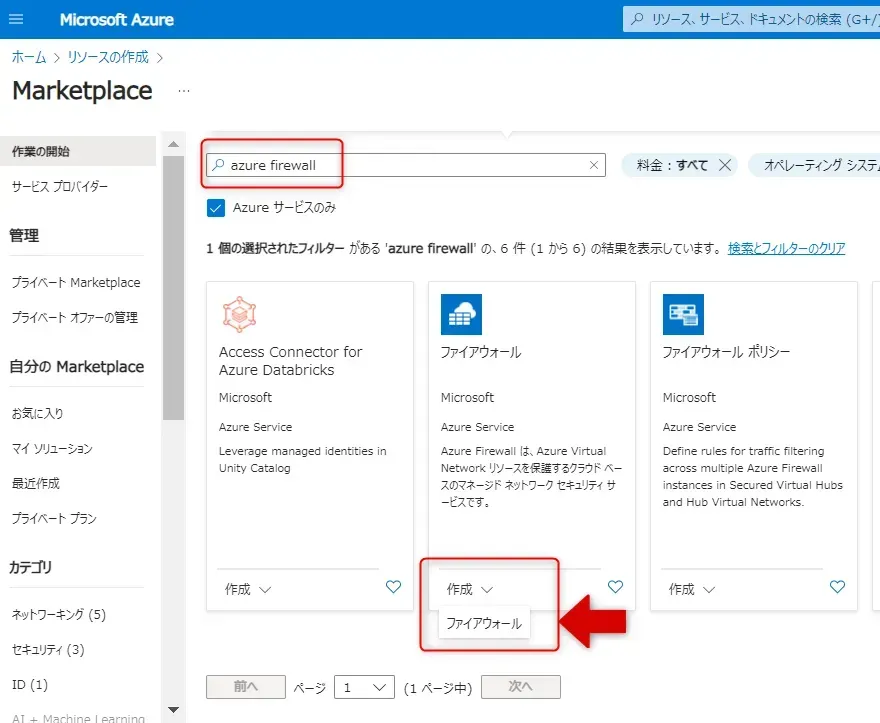
Task: Favorite the ファイアウォール ポリシー card with heart
Action: click(x=837, y=588)
